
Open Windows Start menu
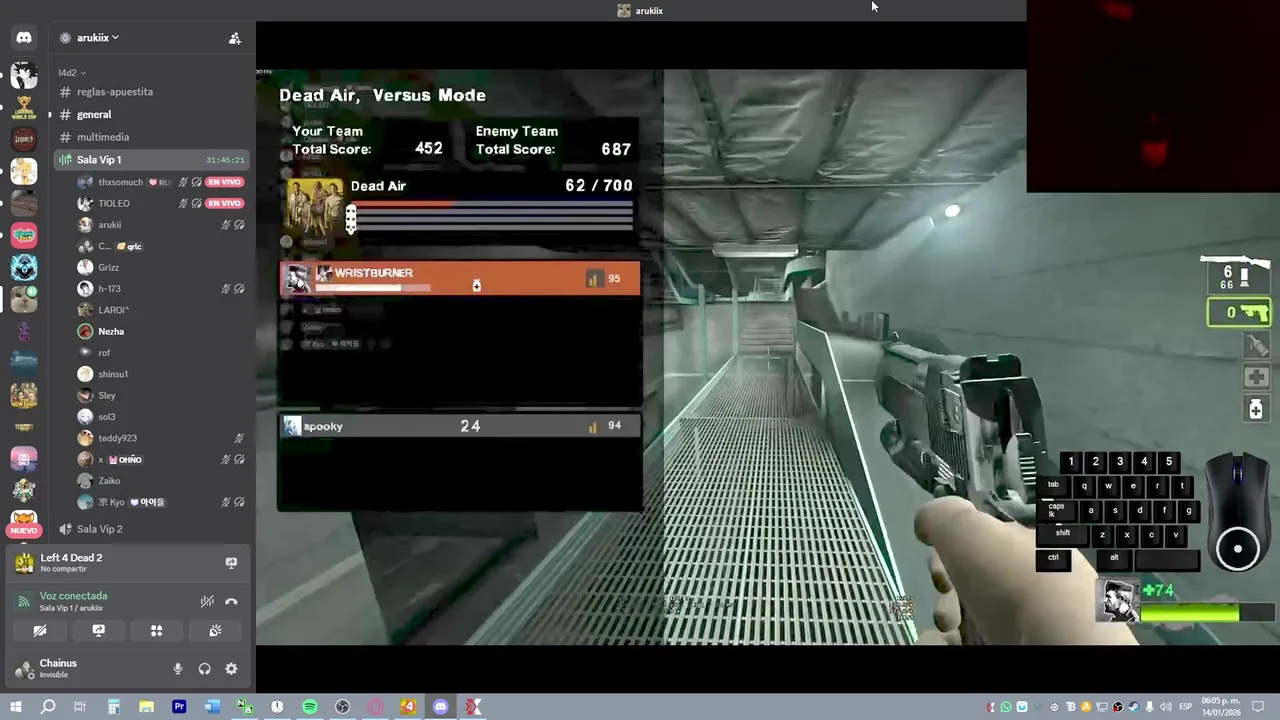(x=15, y=707)
